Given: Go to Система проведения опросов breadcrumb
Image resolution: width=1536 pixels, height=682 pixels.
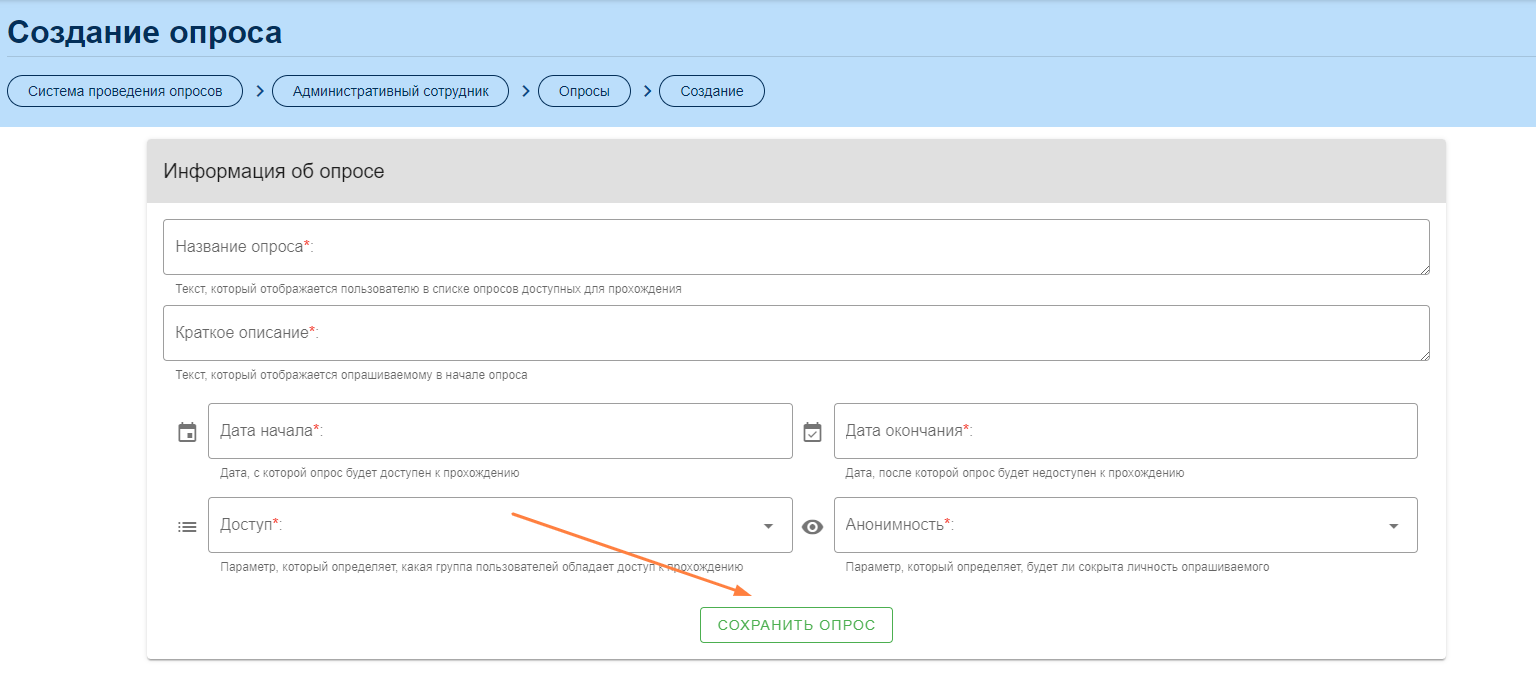Looking at the screenshot, I should pos(125,91).
